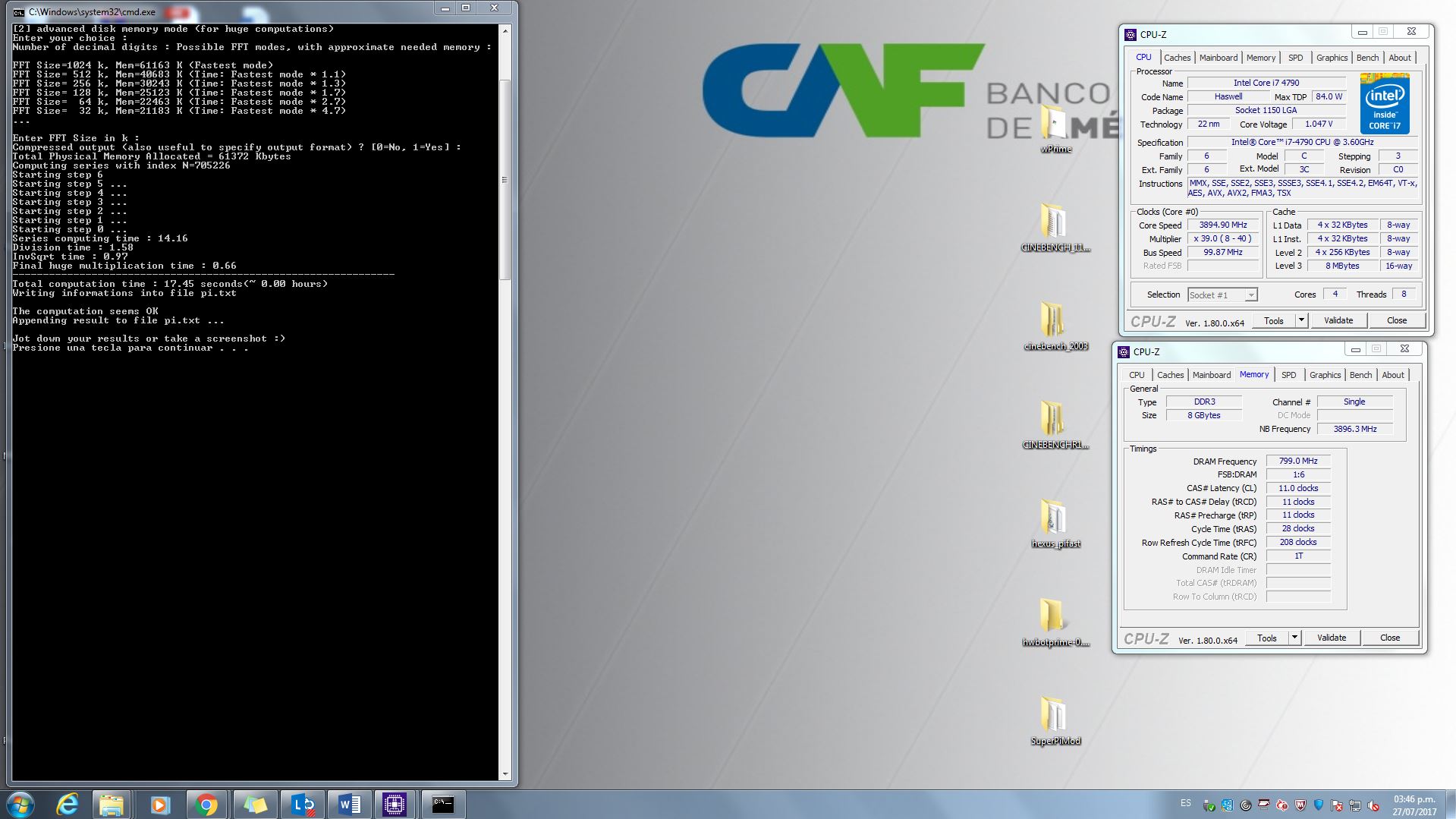
Task: Click the muted volume tray icon
Action: pos(1373,805)
